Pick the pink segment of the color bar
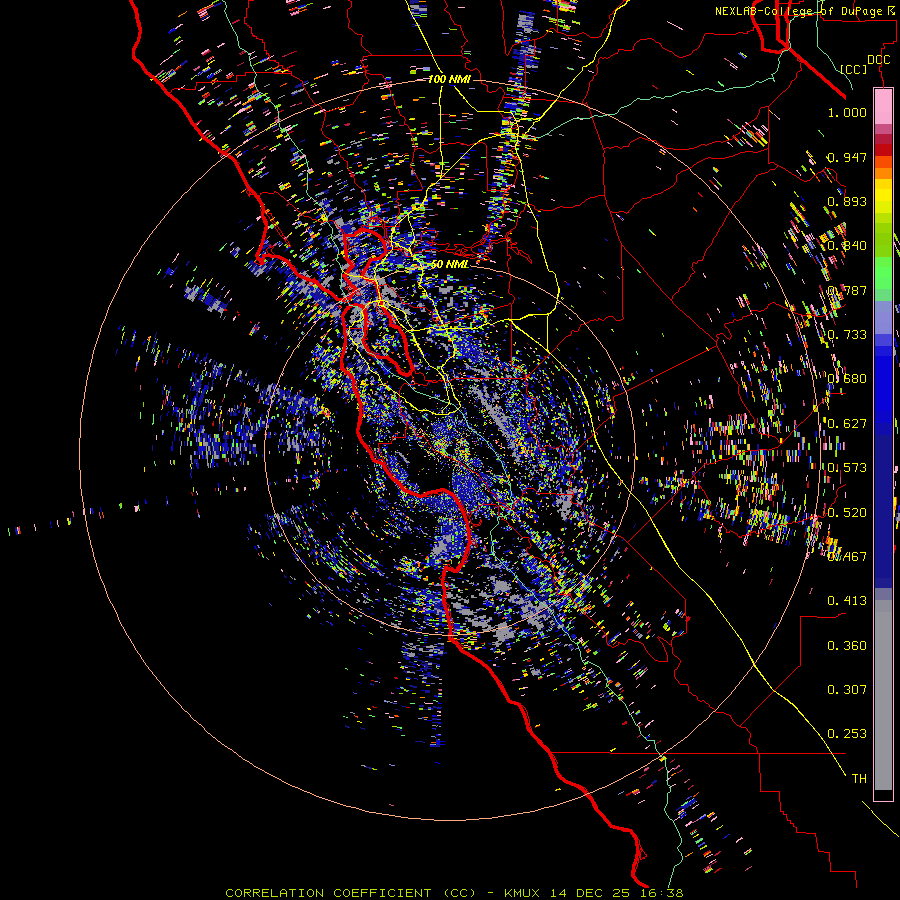The width and height of the screenshot is (900, 900). tap(883, 107)
